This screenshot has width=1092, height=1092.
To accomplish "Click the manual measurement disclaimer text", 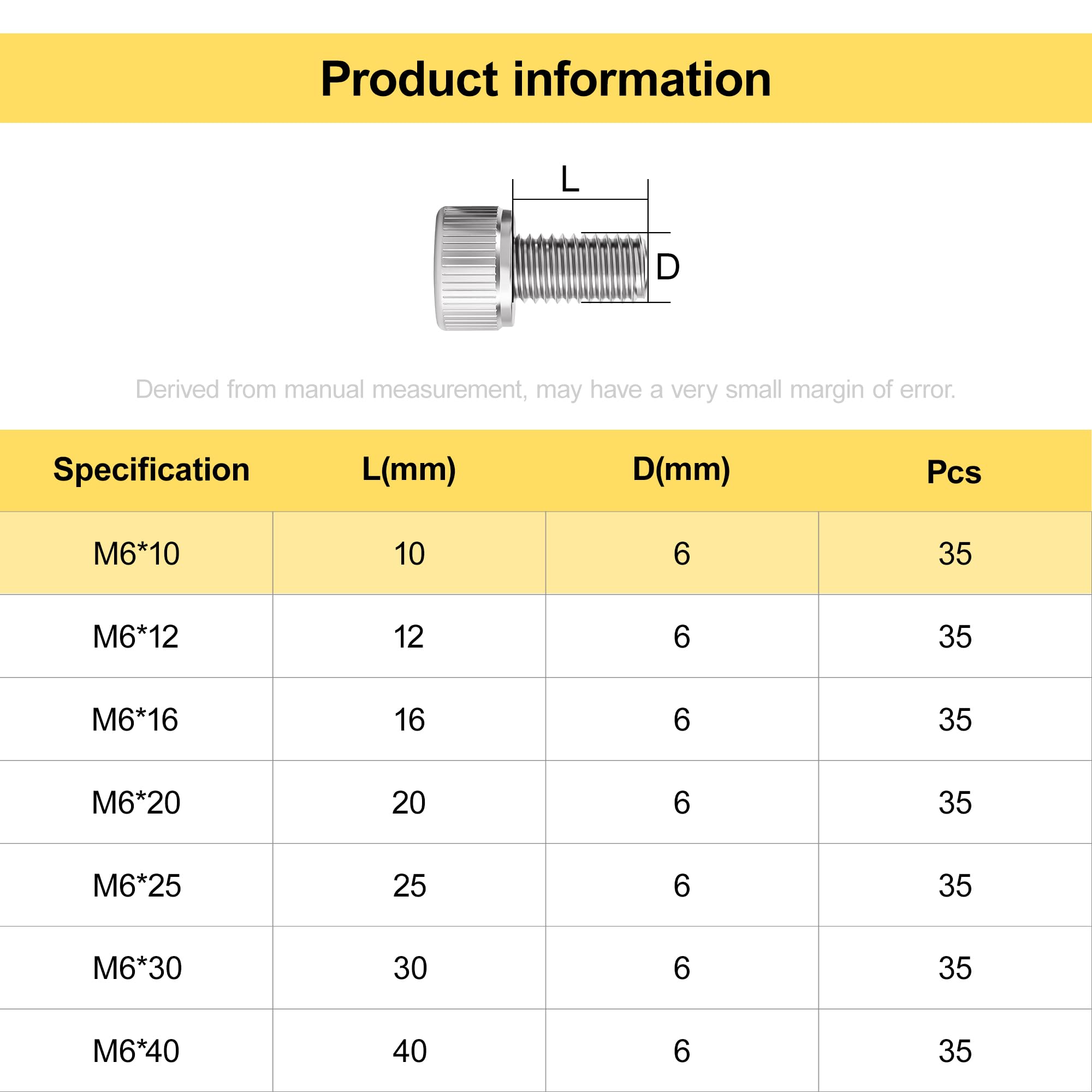I will [545, 389].
